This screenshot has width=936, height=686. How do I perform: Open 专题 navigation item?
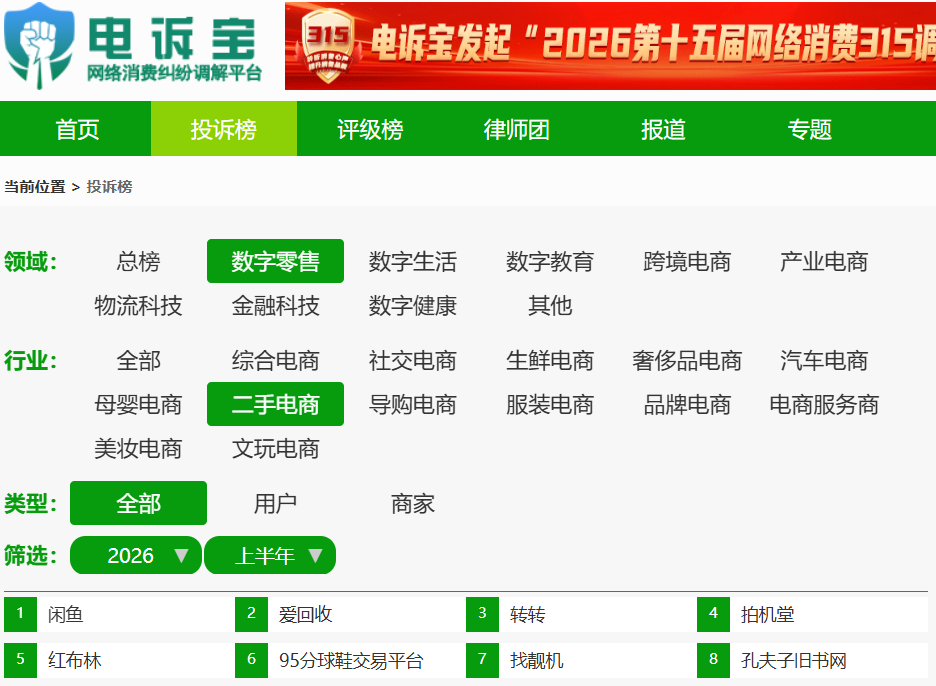tap(809, 129)
